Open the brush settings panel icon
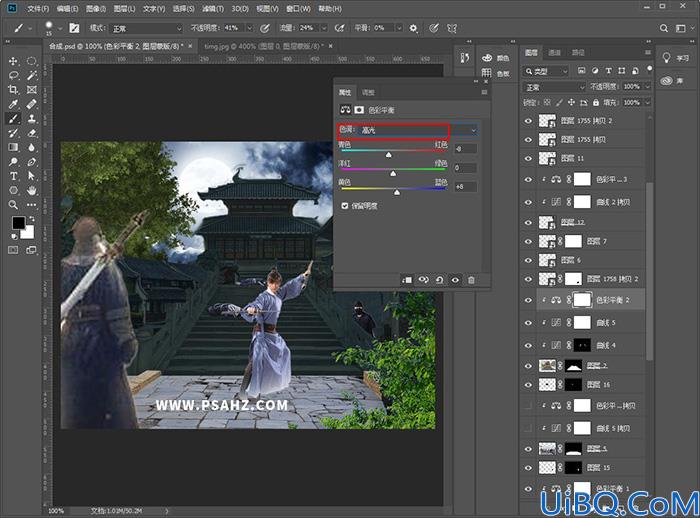The width and height of the screenshot is (700, 518). pyautogui.click(x=74, y=28)
